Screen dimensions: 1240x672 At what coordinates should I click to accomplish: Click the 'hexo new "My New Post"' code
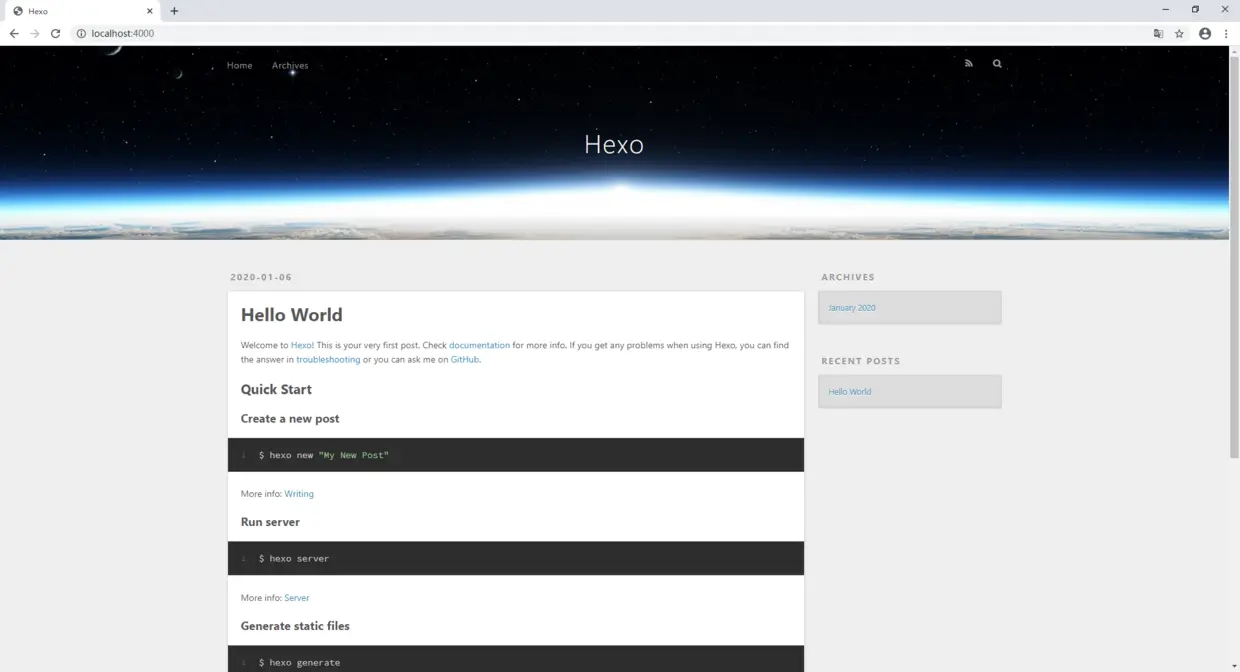[x=324, y=455]
